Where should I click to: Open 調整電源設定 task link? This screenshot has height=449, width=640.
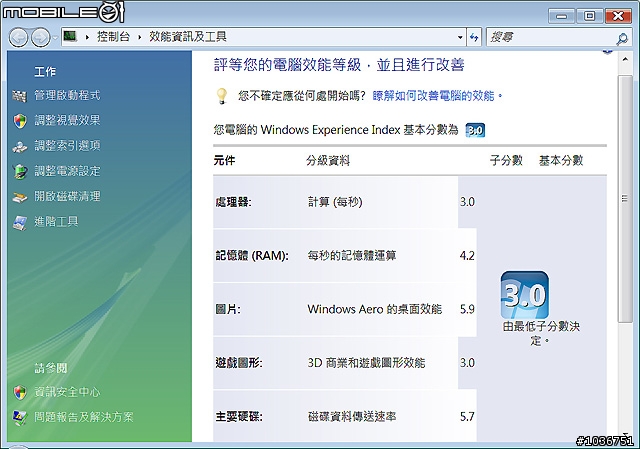[x=67, y=171]
